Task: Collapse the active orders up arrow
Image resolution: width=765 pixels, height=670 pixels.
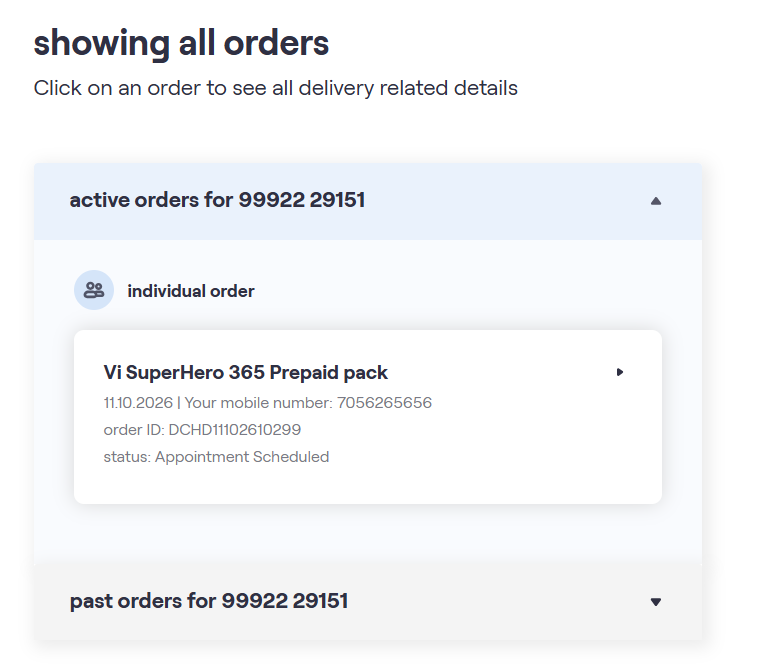Action: (x=656, y=201)
